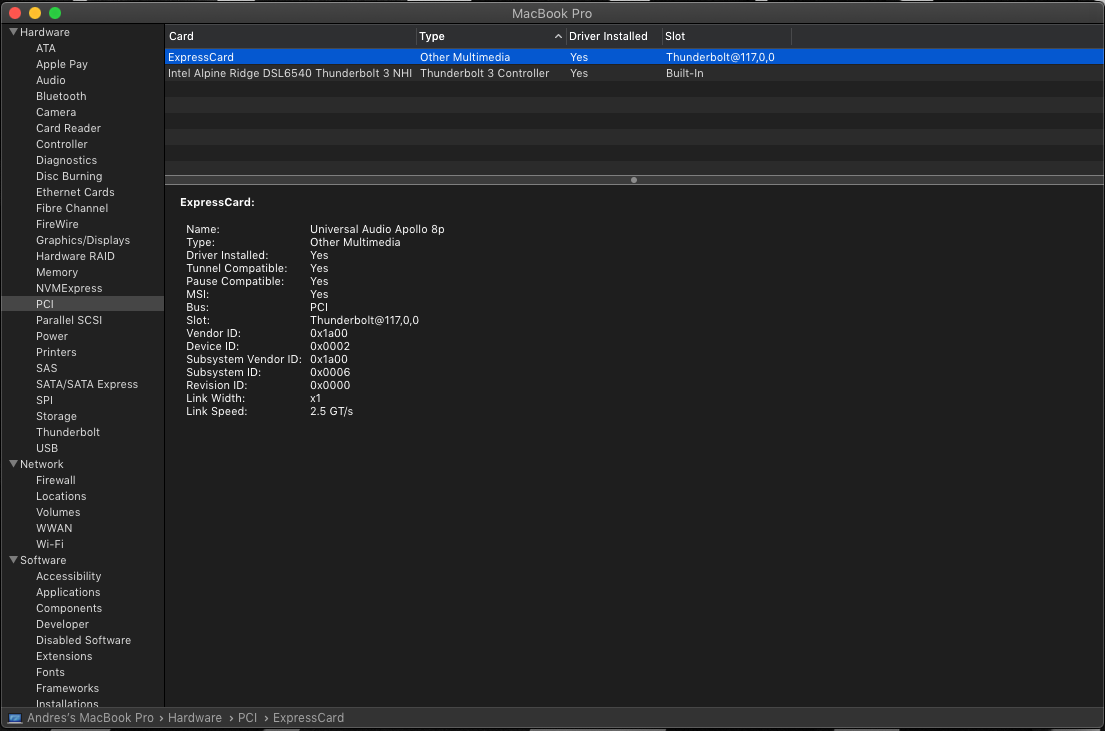Open Graphics/Displays in the sidebar
1105x731 pixels.
[x=83, y=240]
